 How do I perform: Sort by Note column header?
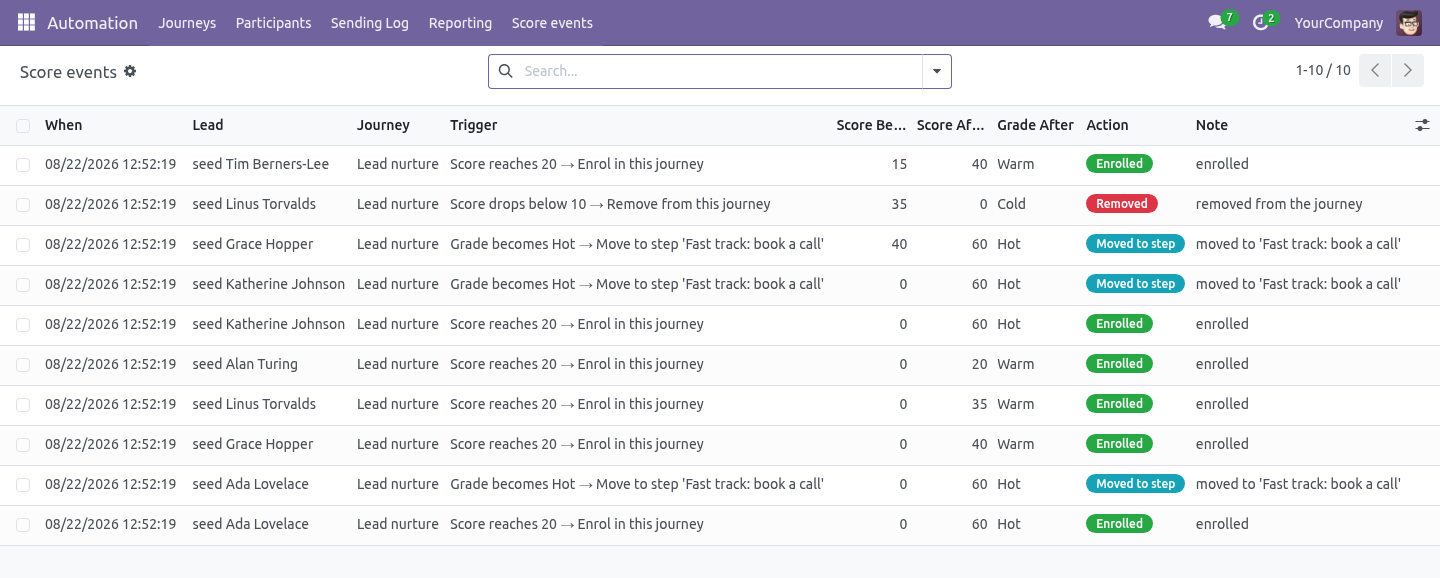coord(1212,125)
